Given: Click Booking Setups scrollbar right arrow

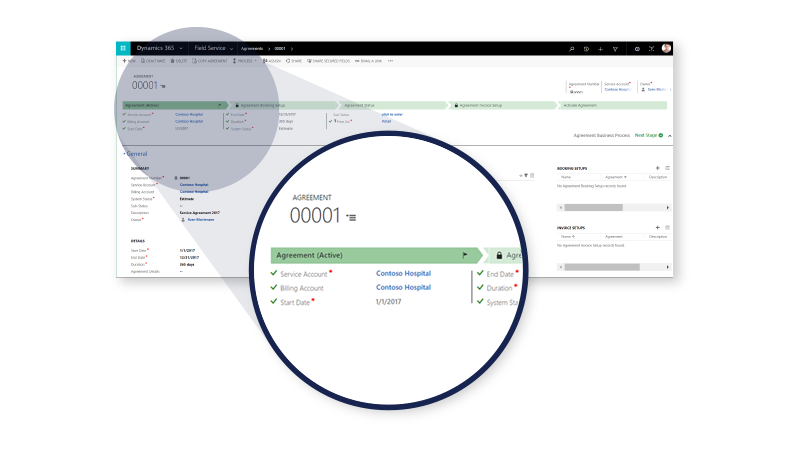Looking at the screenshot, I should click(x=667, y=208).
